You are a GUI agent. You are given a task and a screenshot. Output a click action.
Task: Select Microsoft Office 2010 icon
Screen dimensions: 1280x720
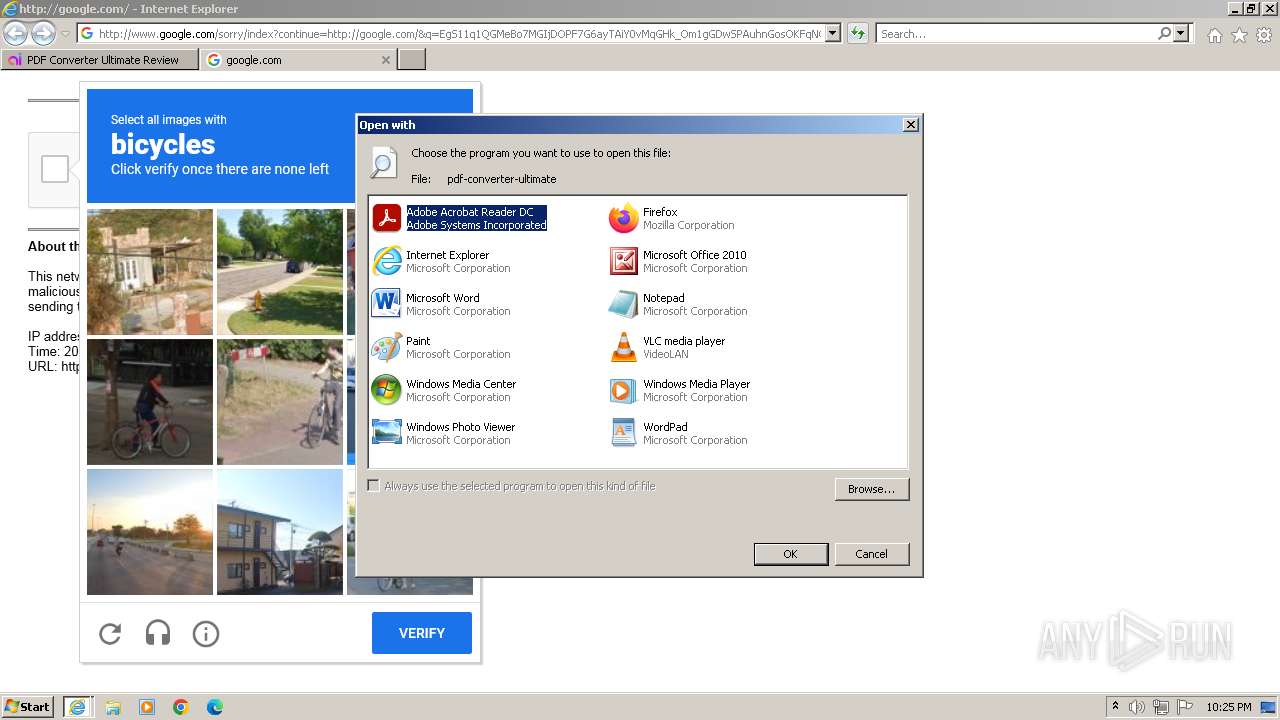coord(623,261)
